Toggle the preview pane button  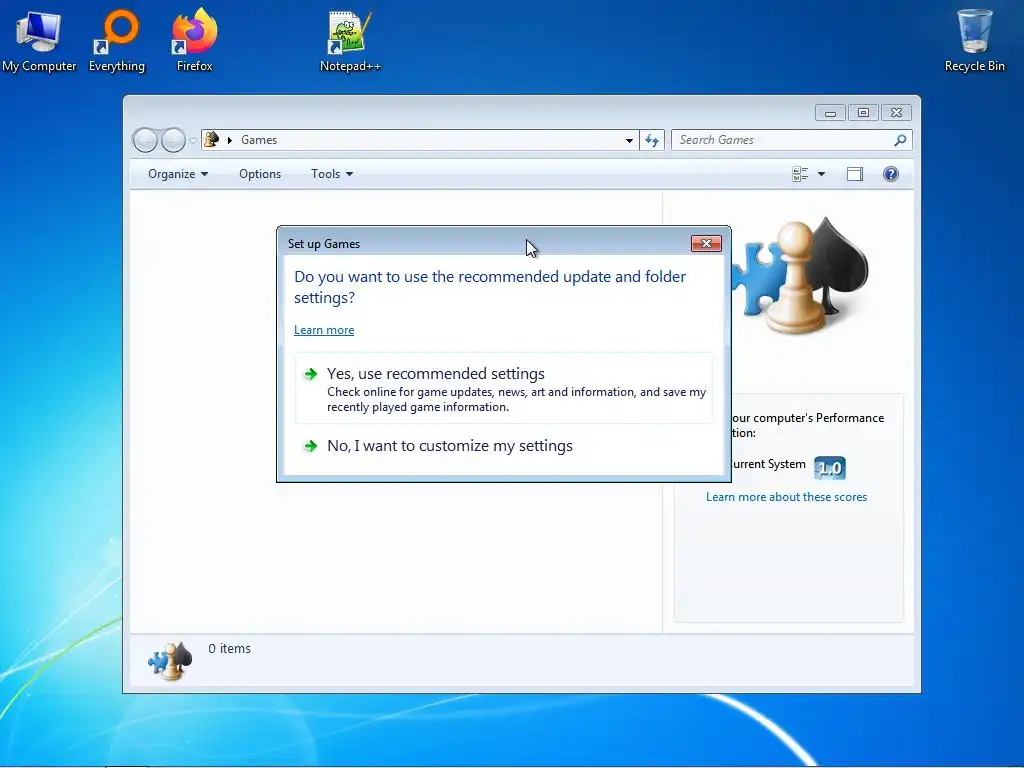pos(855,174)
